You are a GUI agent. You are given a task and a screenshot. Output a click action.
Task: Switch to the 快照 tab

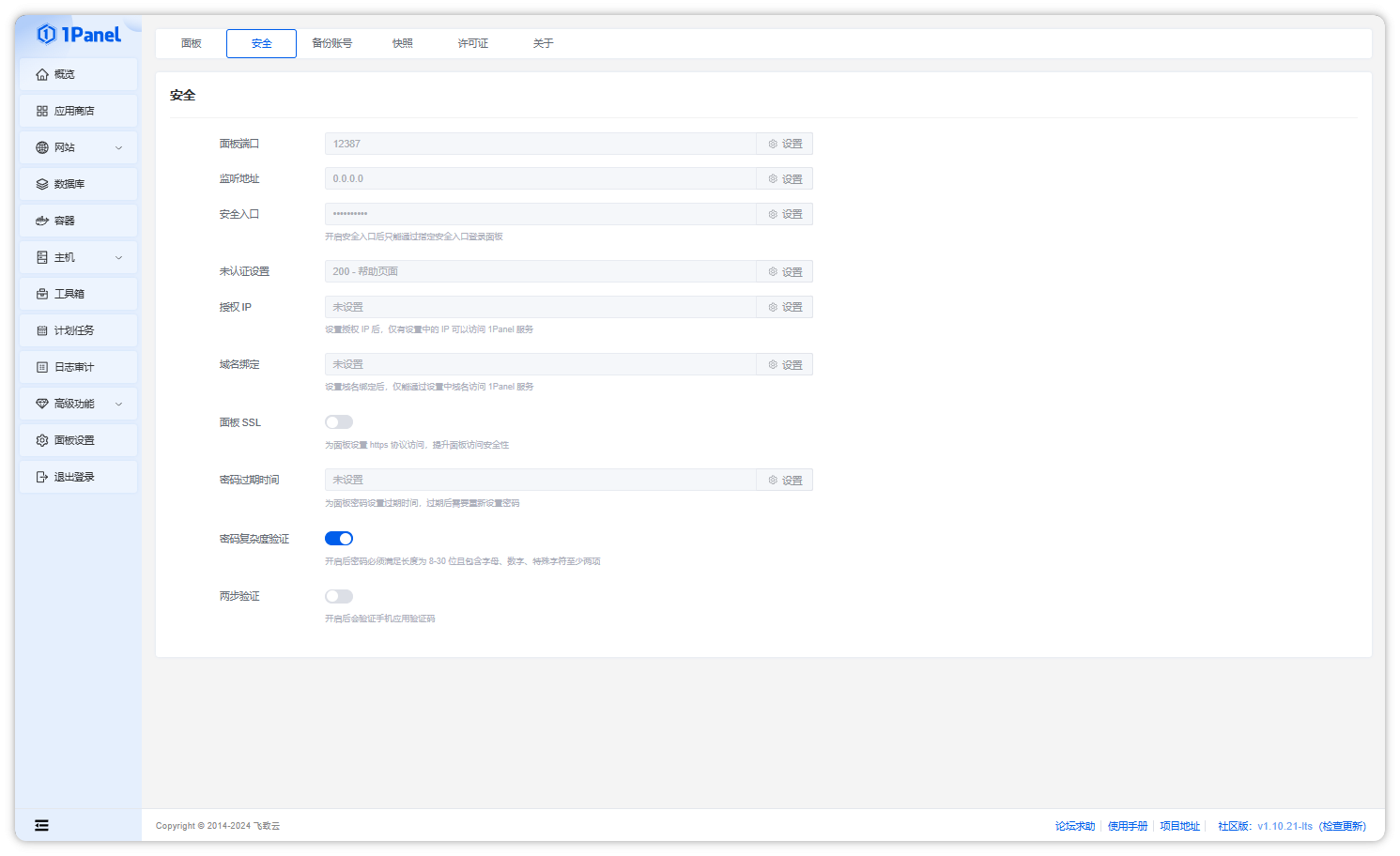coord(403,43)
